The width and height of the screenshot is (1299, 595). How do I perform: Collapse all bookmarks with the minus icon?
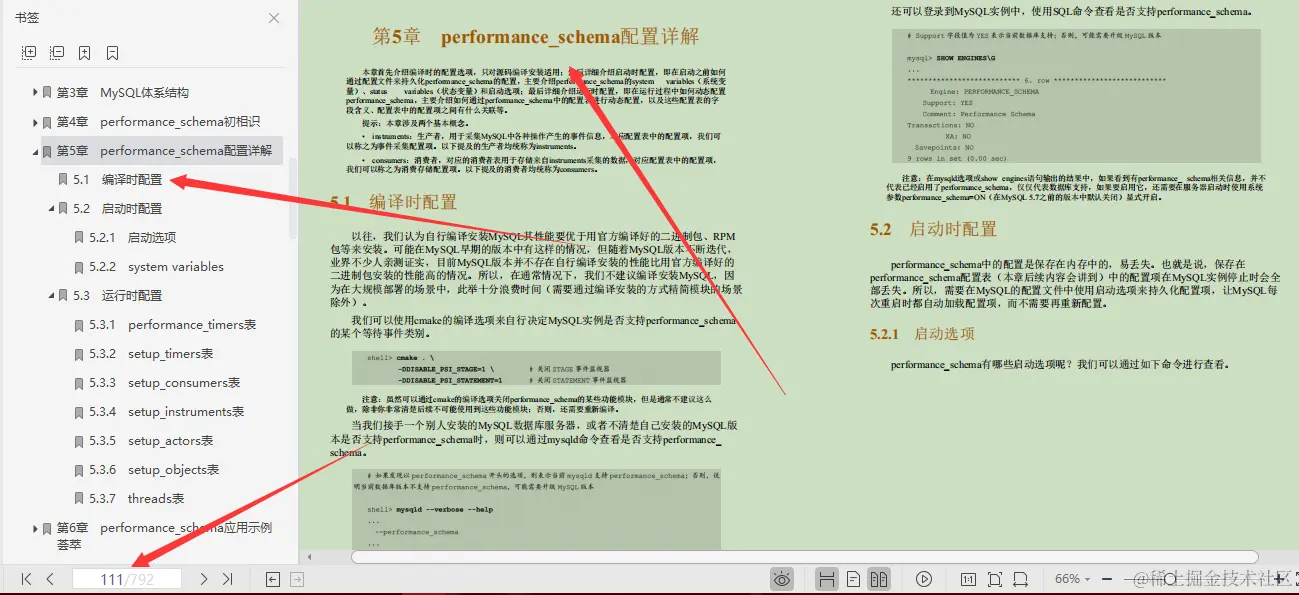click(57, 52)
